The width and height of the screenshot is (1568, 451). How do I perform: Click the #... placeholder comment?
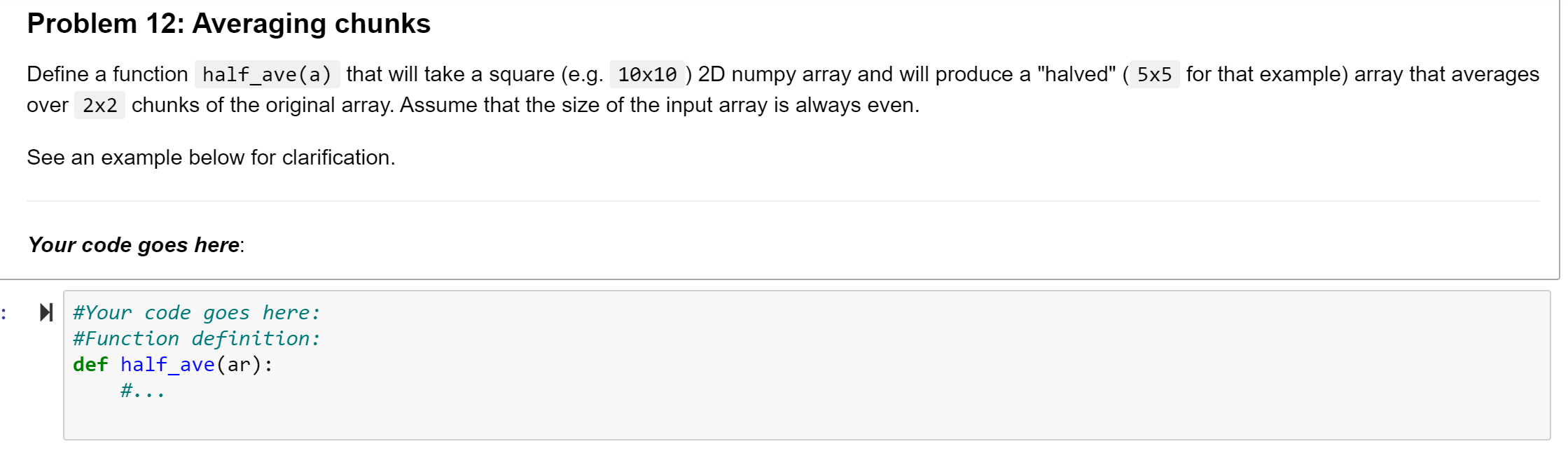(x=143, y=390)
